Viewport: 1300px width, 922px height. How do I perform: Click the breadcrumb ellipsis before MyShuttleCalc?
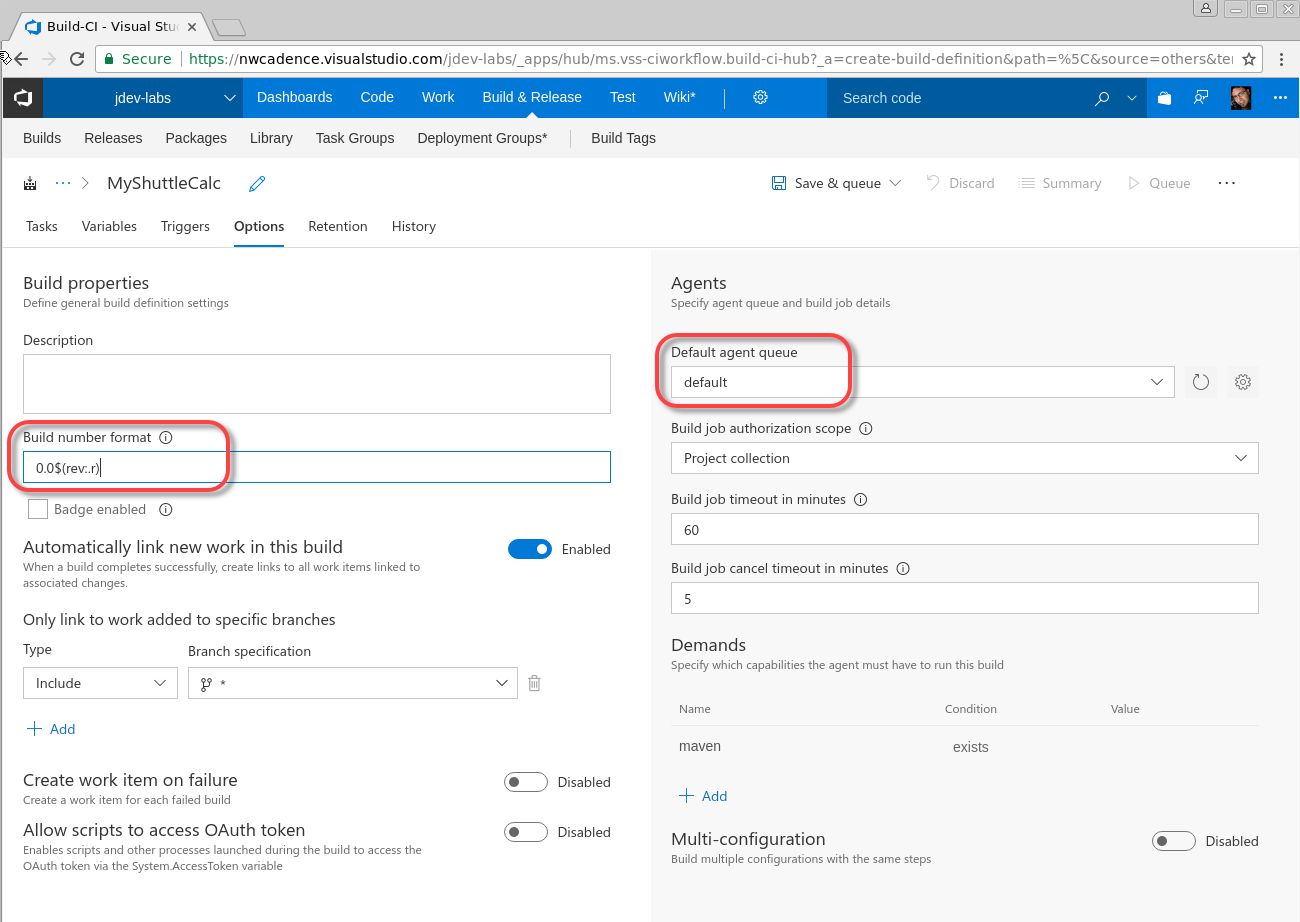click(x=63, y=183)
